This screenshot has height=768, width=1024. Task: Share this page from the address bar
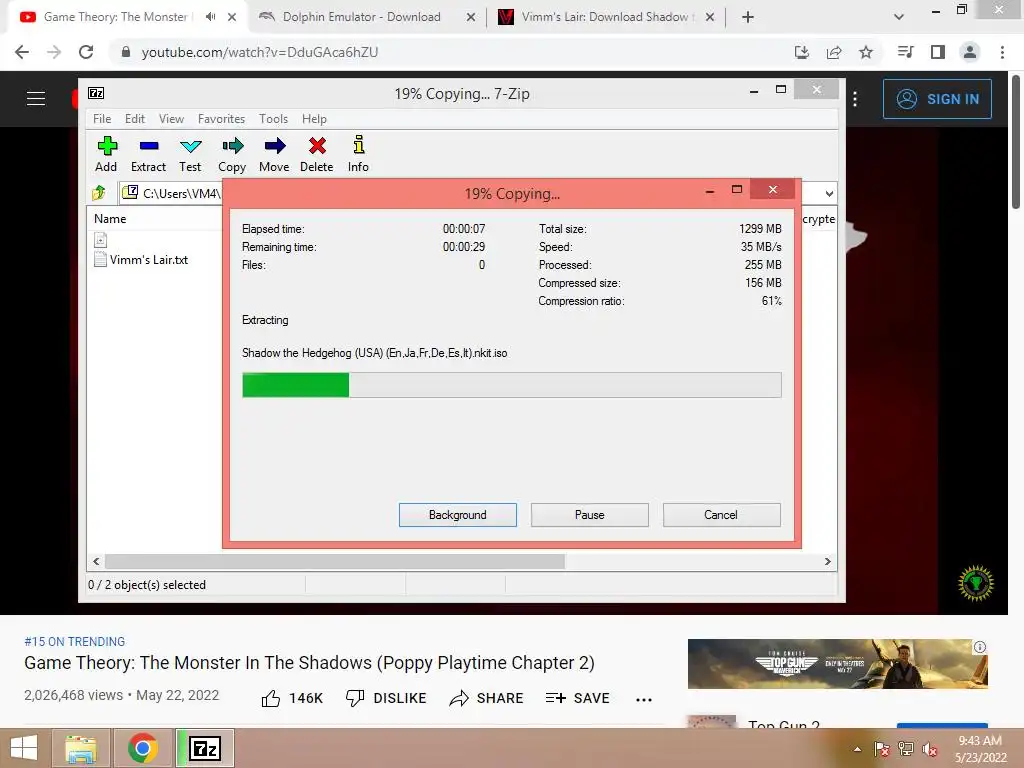pyautogui.click(x=834, y=52)
